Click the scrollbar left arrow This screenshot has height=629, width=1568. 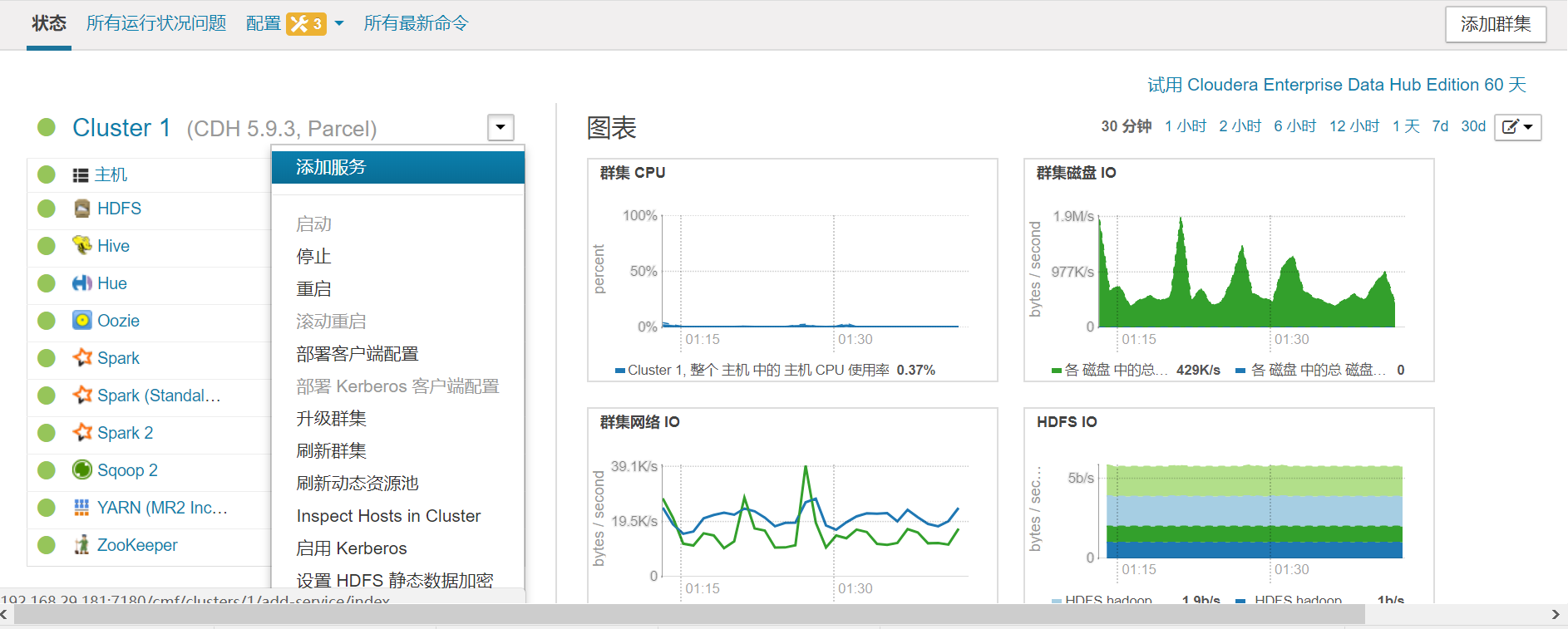pyautogui.click(x=5, y=615)
